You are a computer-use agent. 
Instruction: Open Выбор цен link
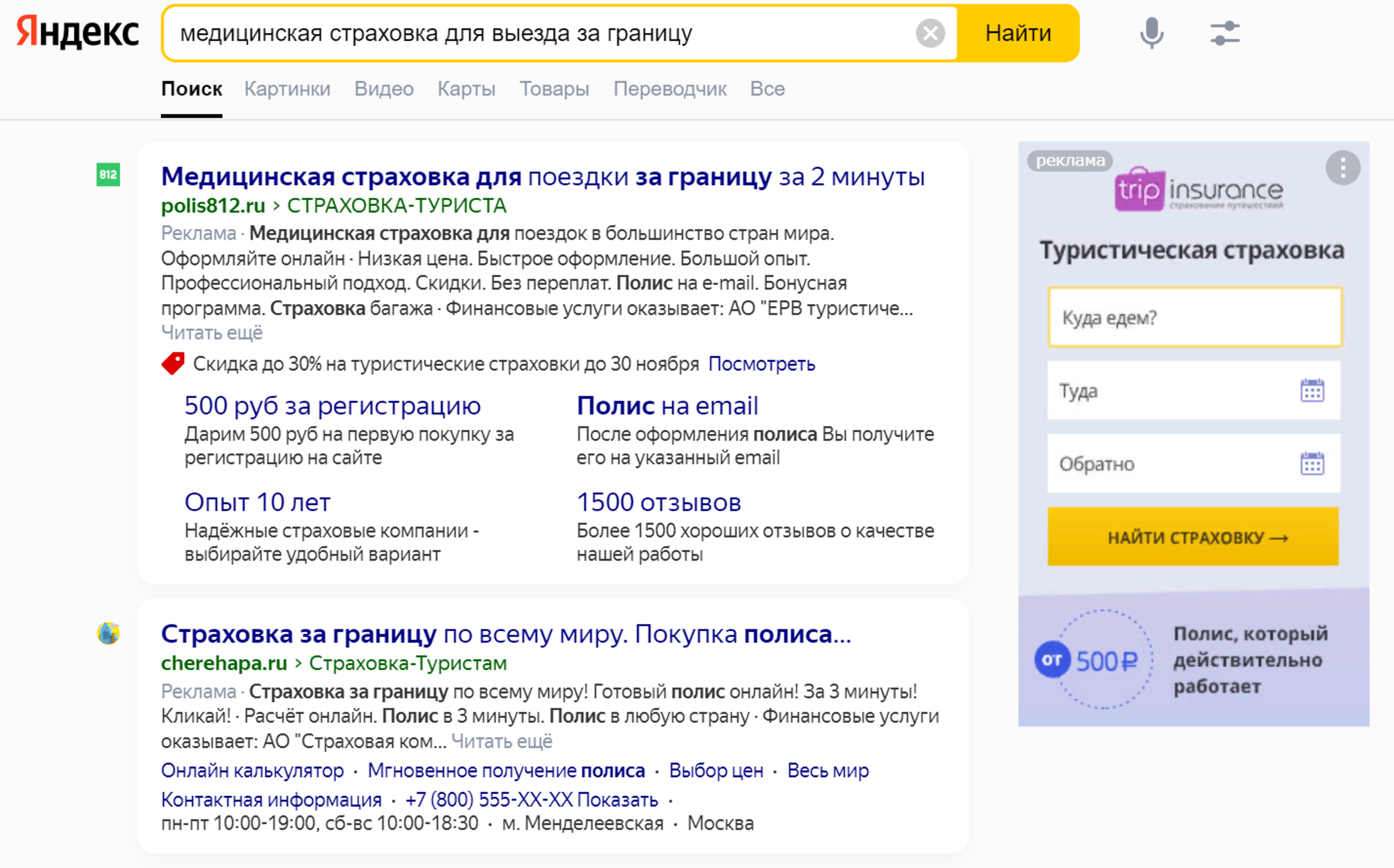pos(716,770)
